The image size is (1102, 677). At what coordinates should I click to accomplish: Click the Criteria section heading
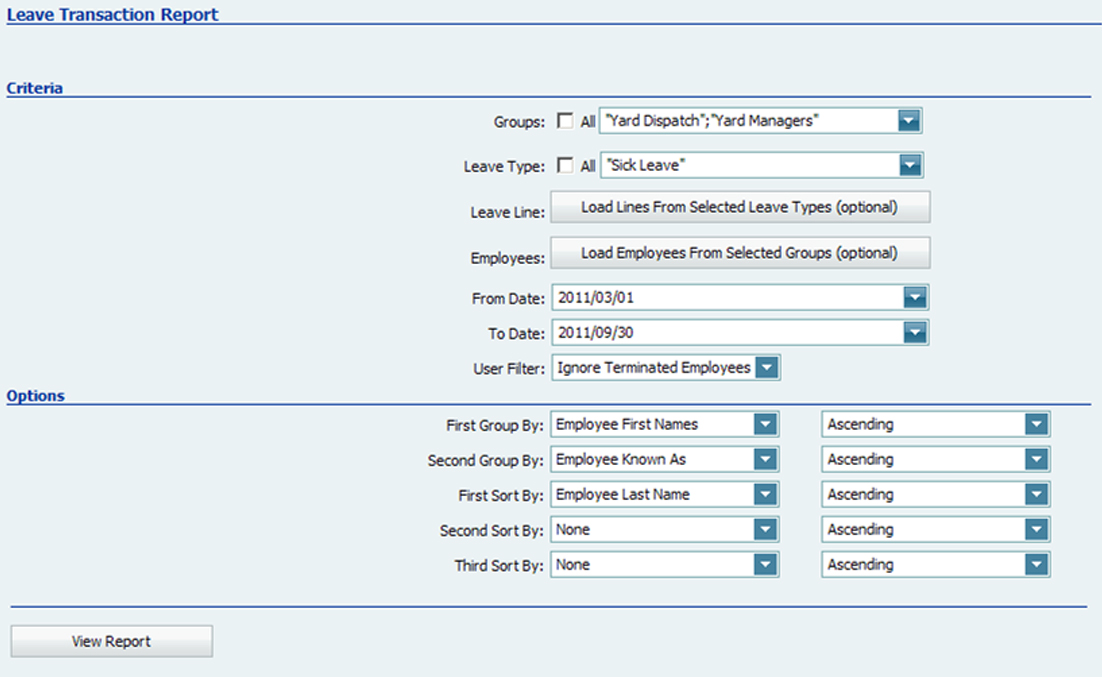point(35,88)
